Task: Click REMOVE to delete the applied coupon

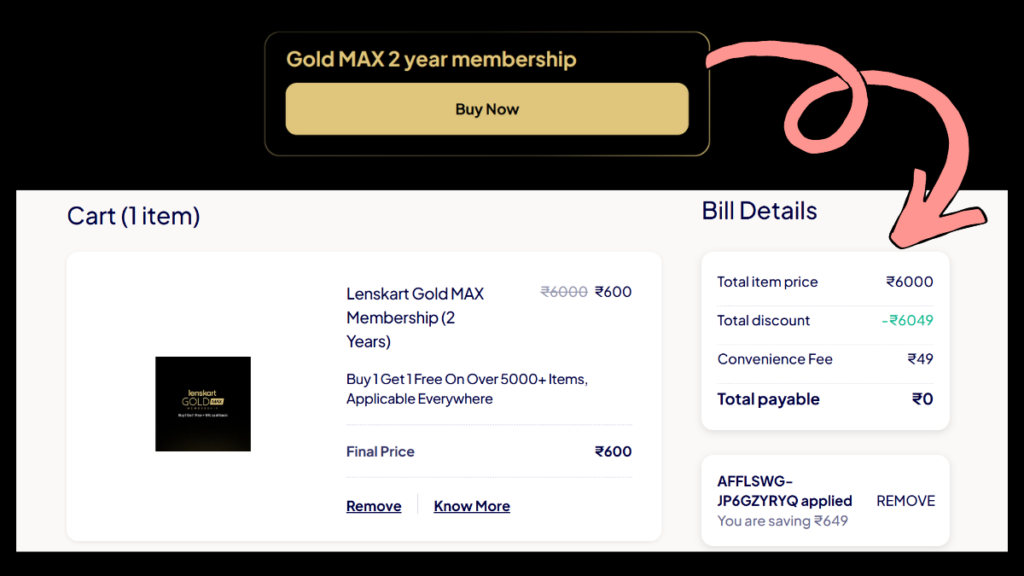Action: (905, 501)
